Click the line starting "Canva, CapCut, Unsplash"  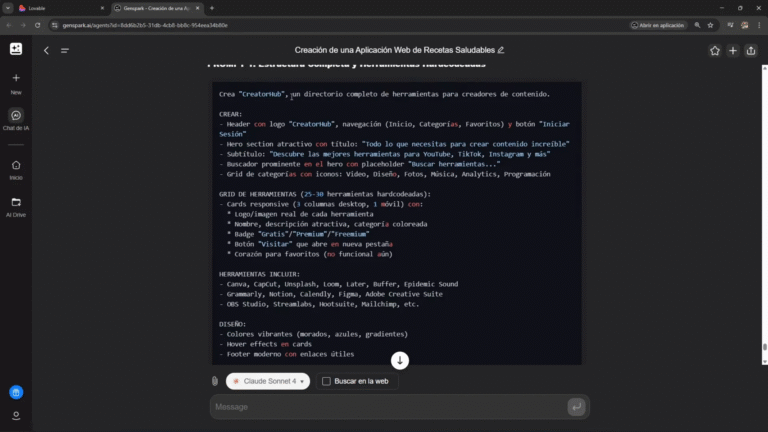click(x=338, y=284)
